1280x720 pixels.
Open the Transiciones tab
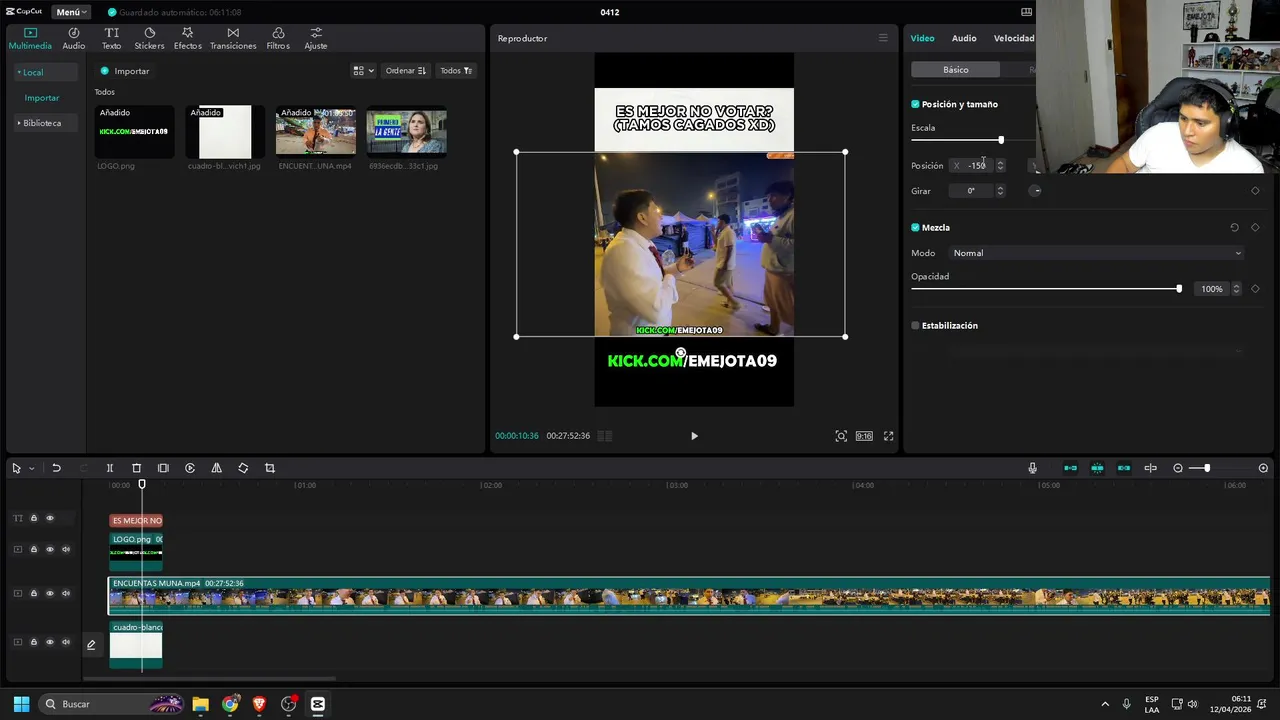[233, 38]
